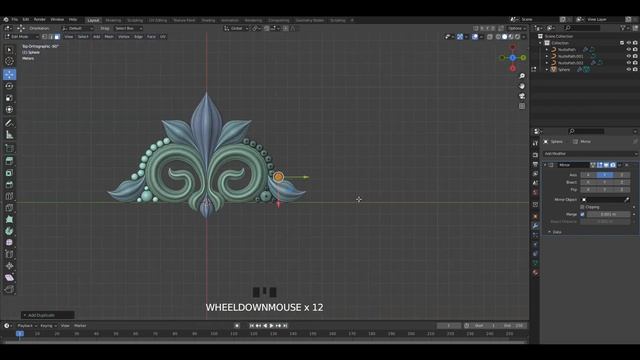The width and height of the screenshot is (640, 360).
Task: Select the Transform tool
Action: pyautogui.click(x=9, y=109)
